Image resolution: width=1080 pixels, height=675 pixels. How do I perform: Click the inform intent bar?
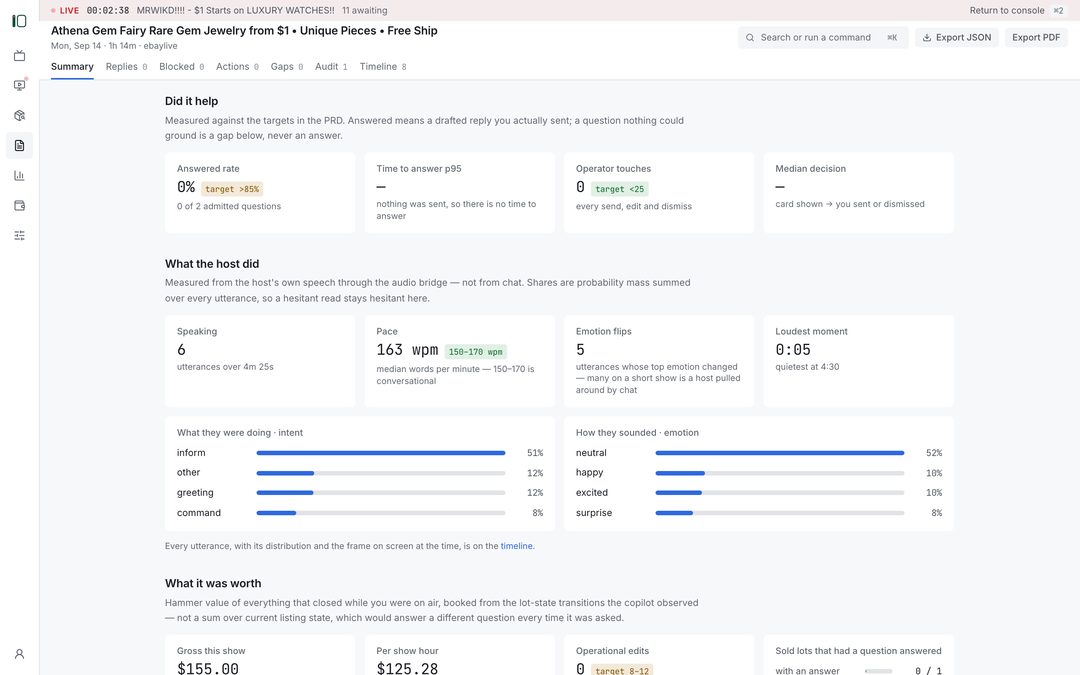pos(381,453)
